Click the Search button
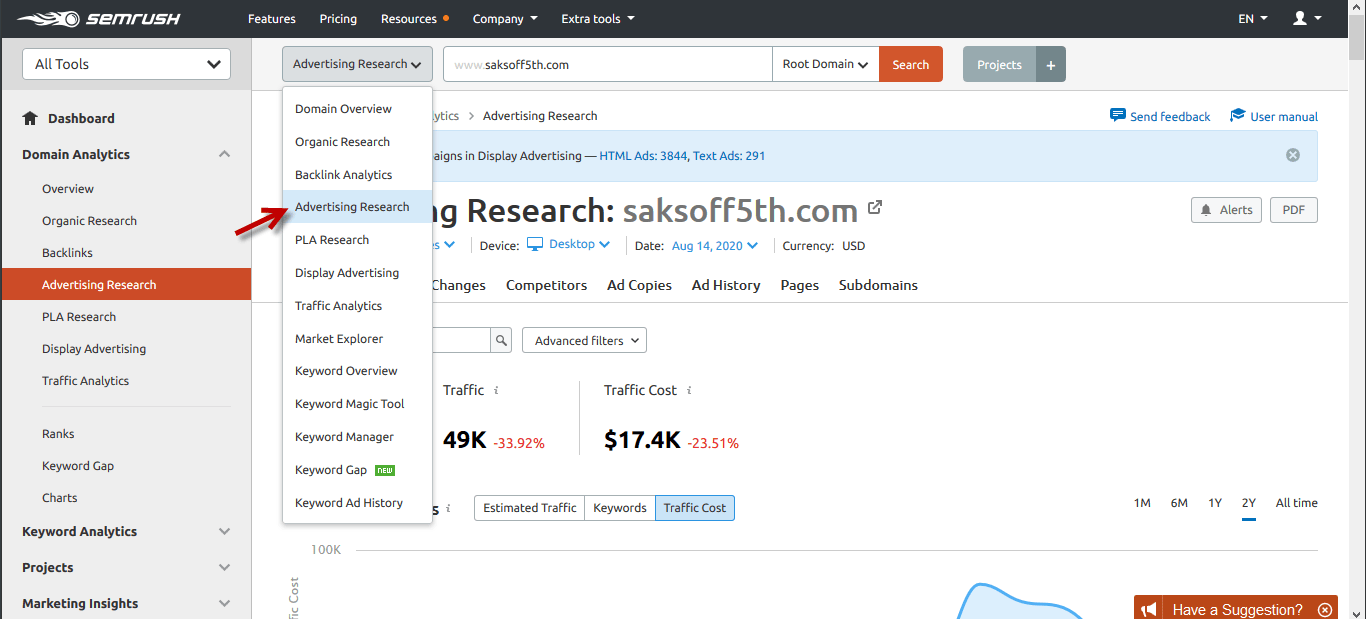 [910, 63]
